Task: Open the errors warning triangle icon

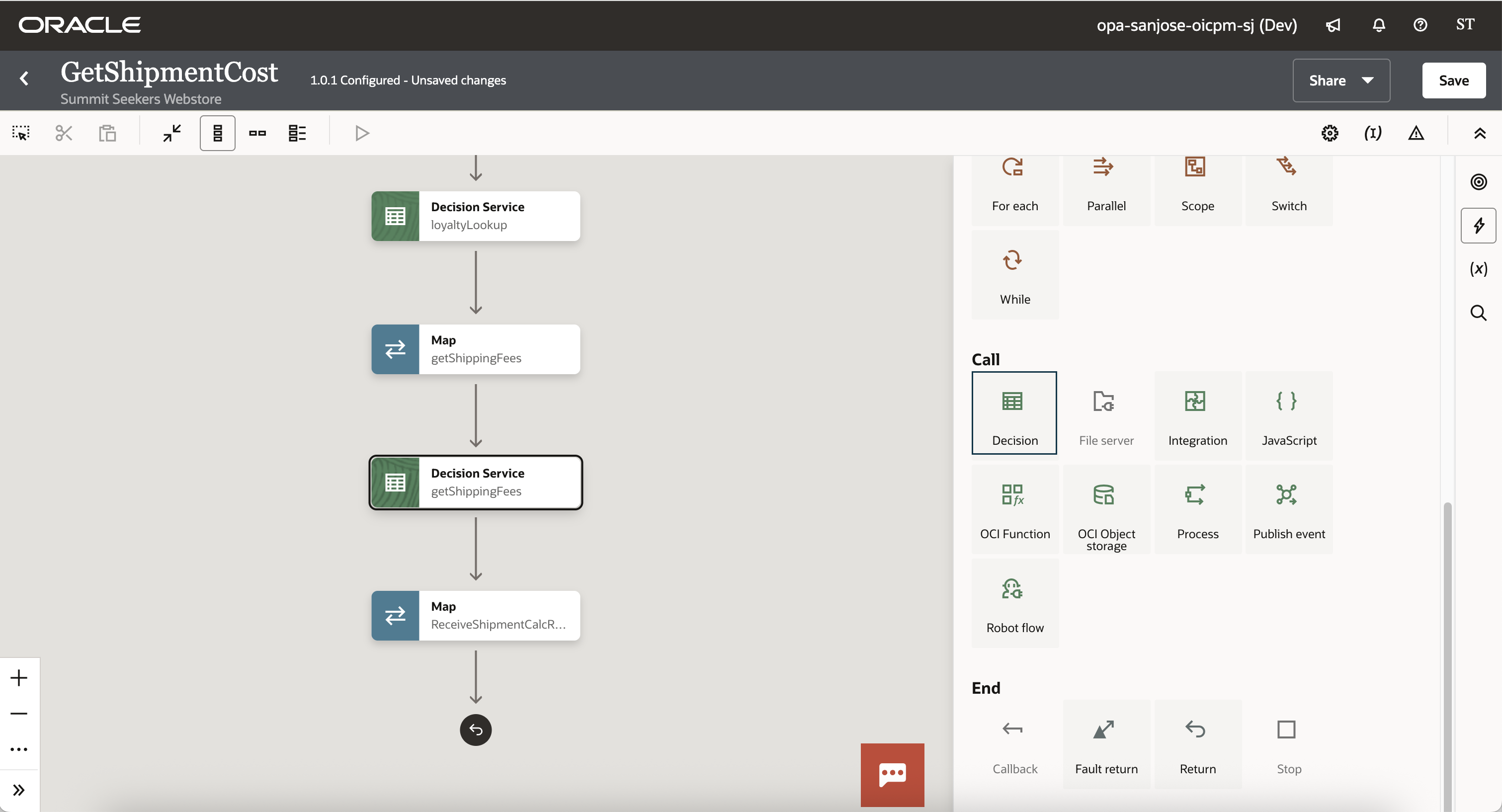Action: [x=1416, y=133]
